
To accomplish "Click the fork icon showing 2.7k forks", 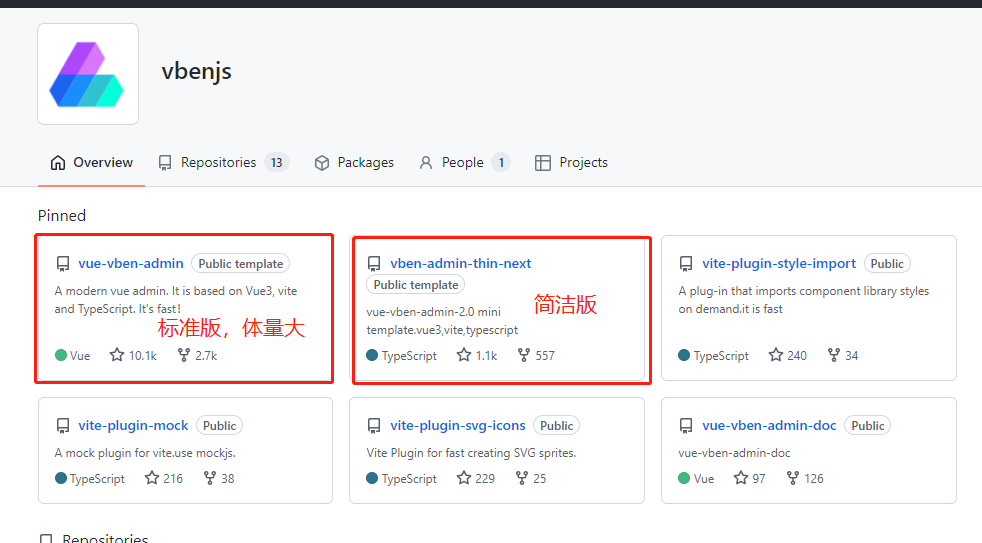I will 183,355.
